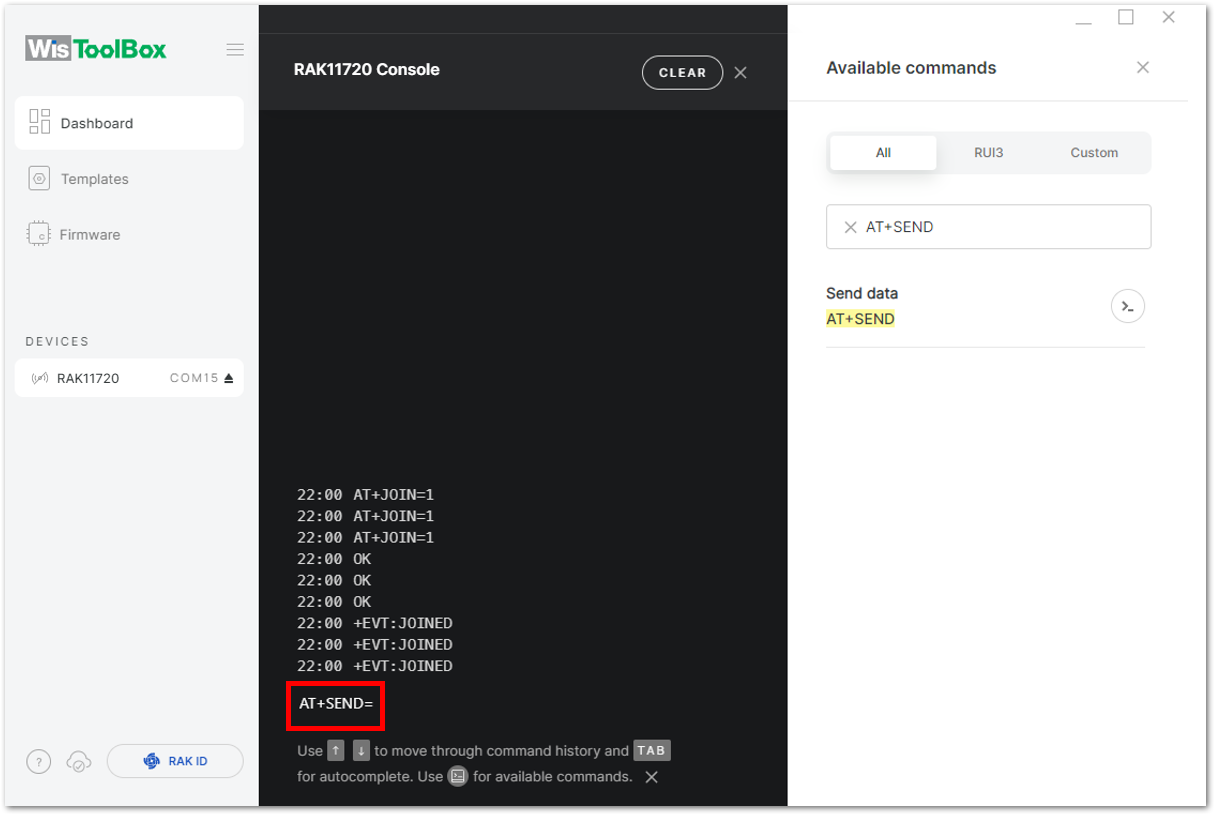Screen dimensions: 1215x815
Task: Click the TAB key hint badge
Action: tap(651, 750)
